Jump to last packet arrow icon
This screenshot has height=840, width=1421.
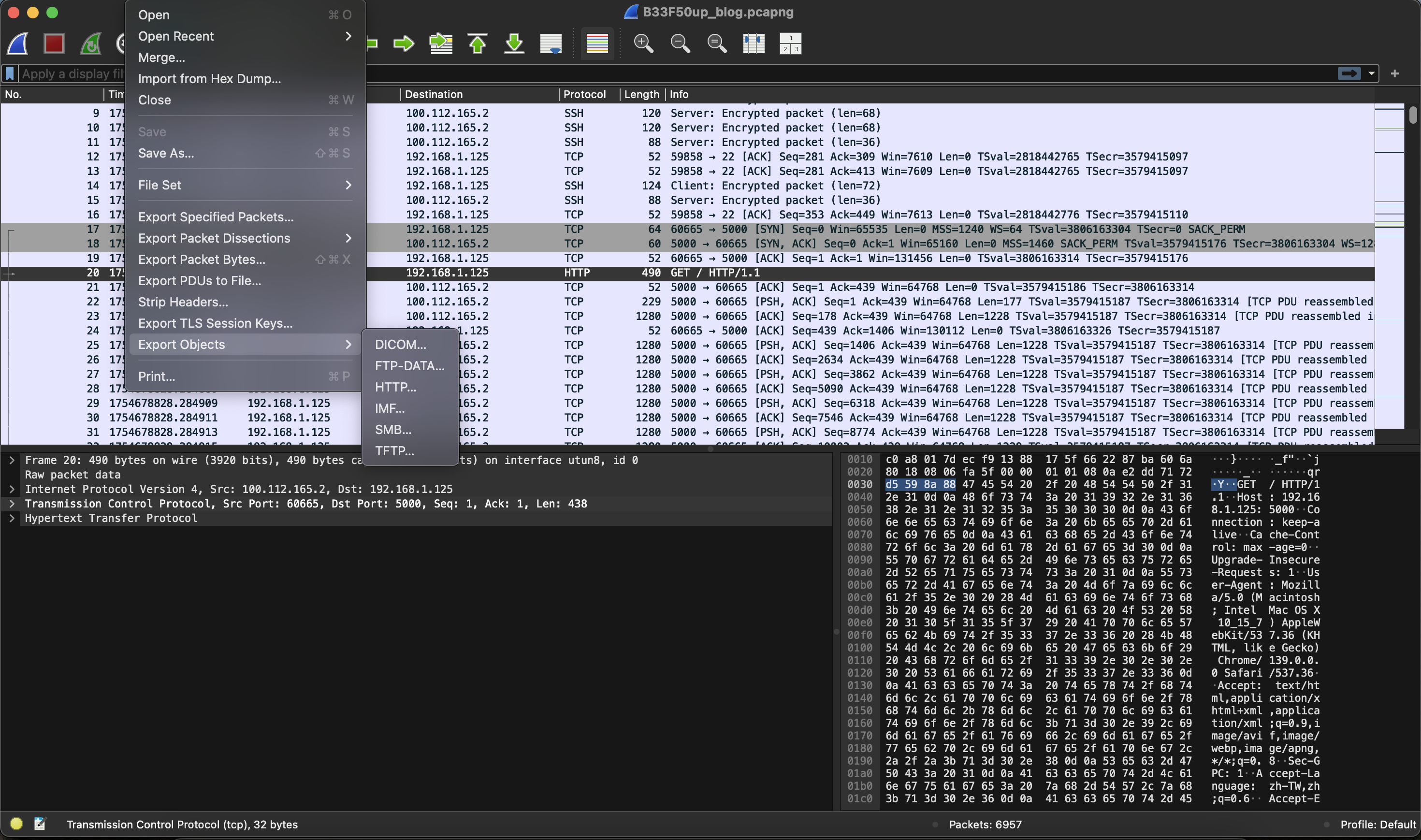tap(514, 43)
